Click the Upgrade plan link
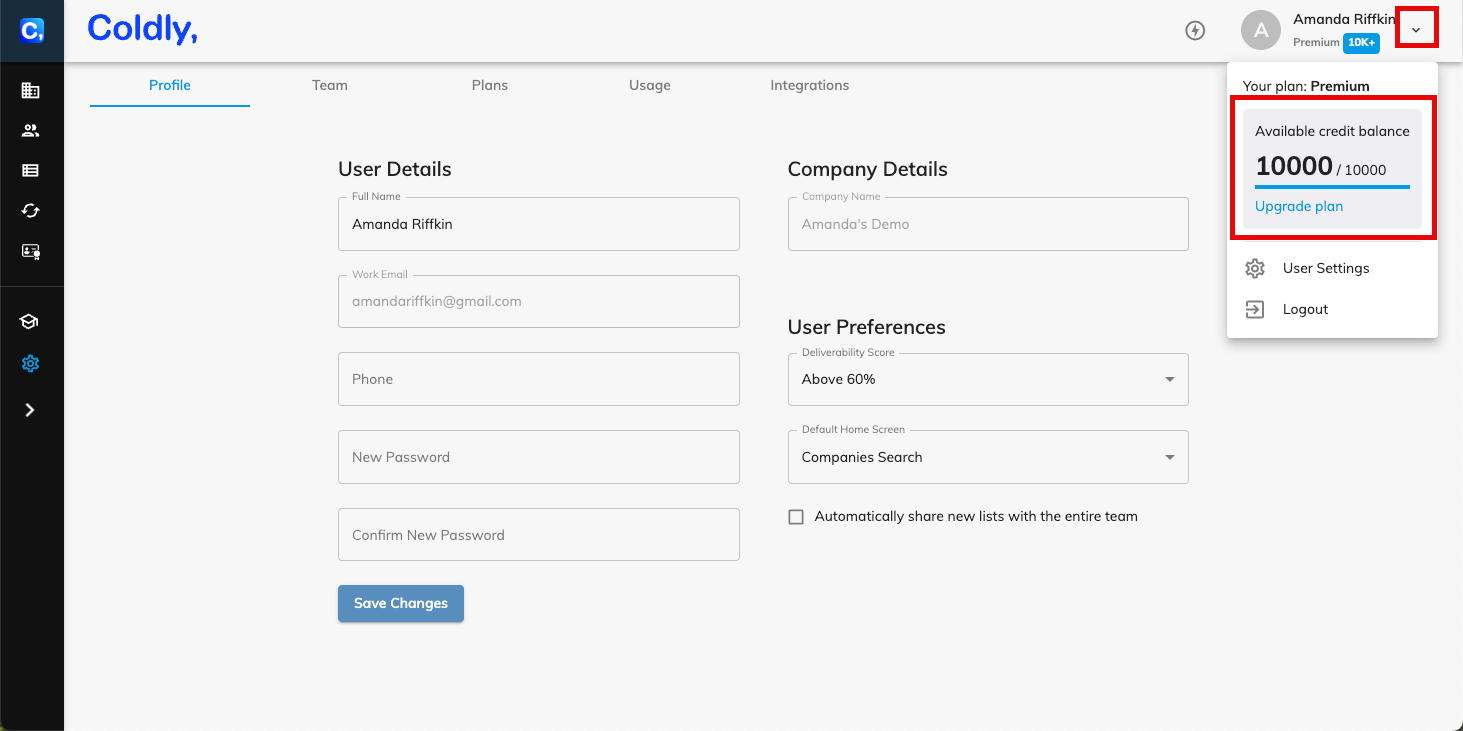Image resolution: width=1463 pixels, height=731 pixels. point(1299,206)
